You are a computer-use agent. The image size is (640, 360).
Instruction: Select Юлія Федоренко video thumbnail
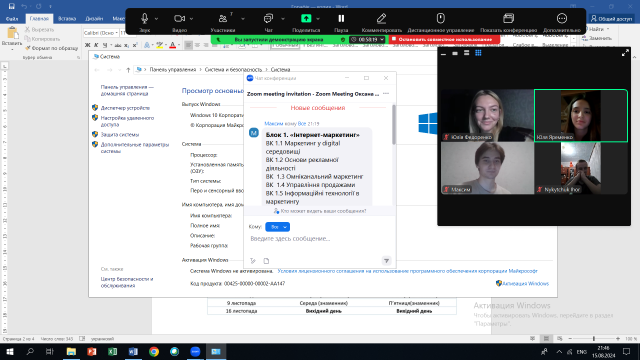[x=487, y=116]
